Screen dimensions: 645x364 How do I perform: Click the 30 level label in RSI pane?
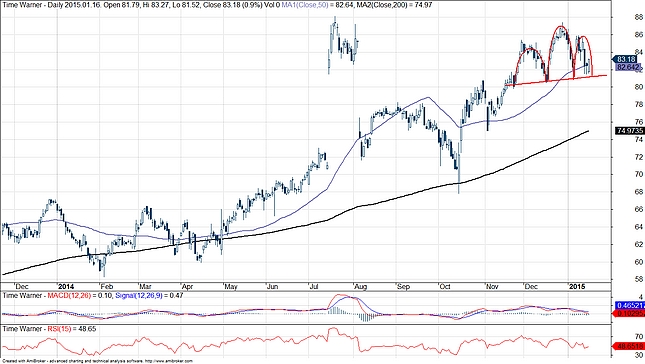tap(639, 355)
